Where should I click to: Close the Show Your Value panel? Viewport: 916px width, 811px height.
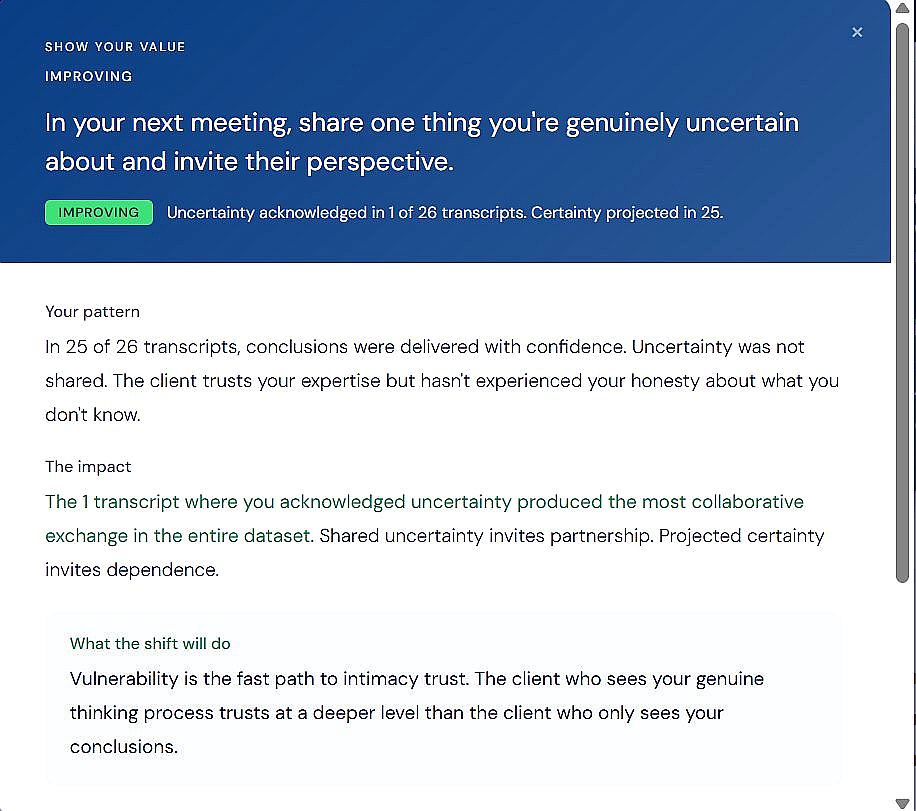click(857, 33)
